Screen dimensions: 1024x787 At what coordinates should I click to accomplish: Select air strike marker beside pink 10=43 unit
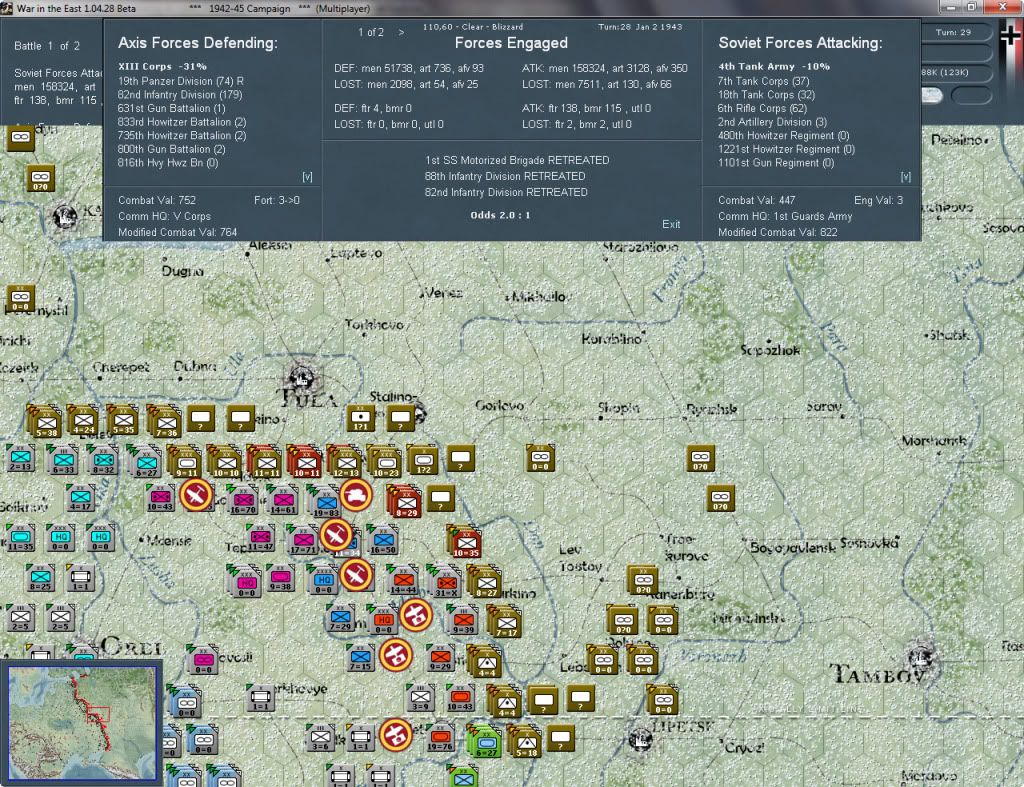196,495
